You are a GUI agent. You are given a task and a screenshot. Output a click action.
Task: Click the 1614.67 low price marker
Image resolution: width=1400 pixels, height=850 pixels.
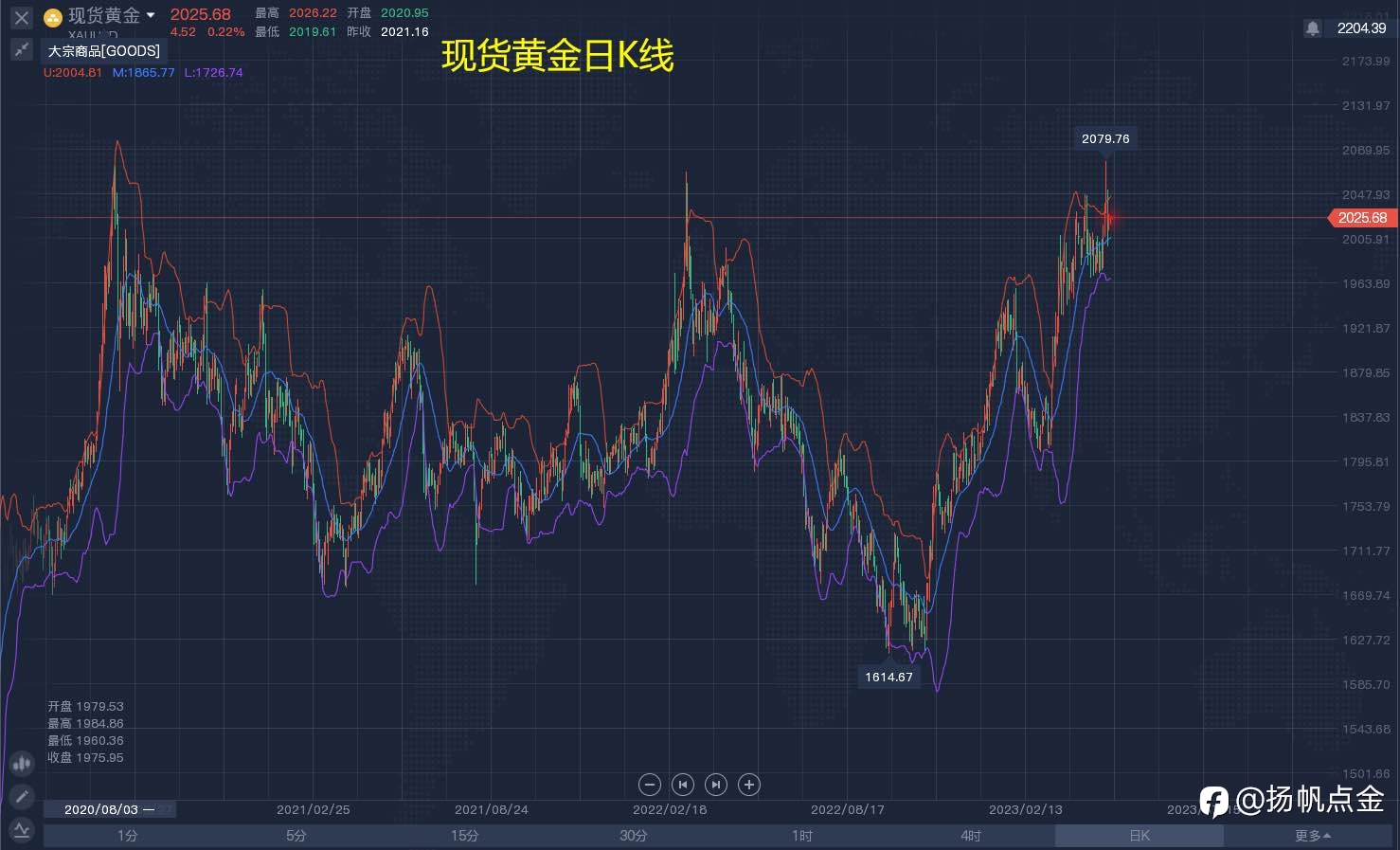(x=888, y=677)
